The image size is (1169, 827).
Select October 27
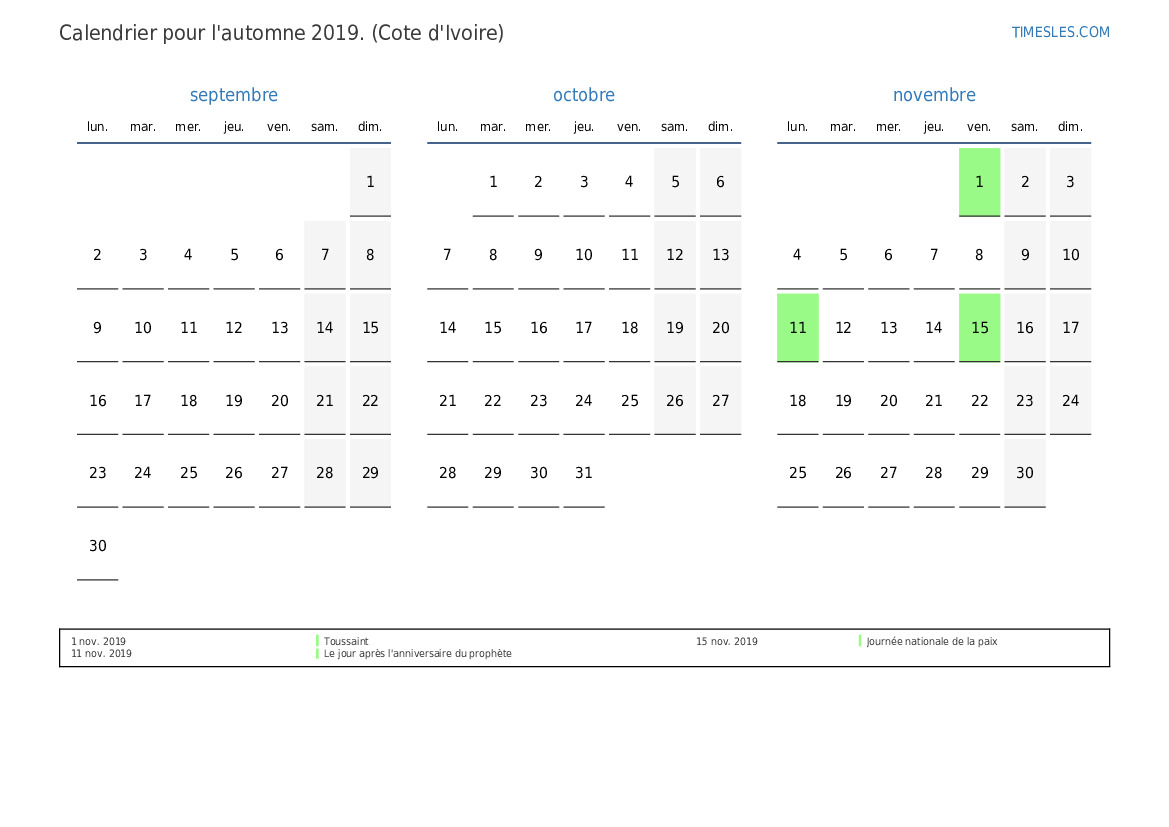click(720, 400)
